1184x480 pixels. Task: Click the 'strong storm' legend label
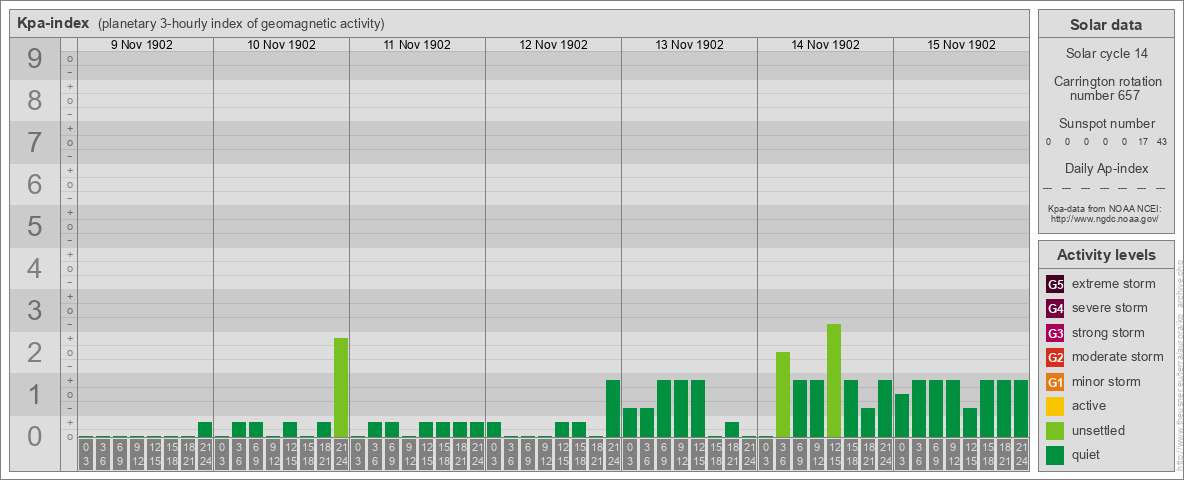pyautogui.click(x=1108, y=333)
